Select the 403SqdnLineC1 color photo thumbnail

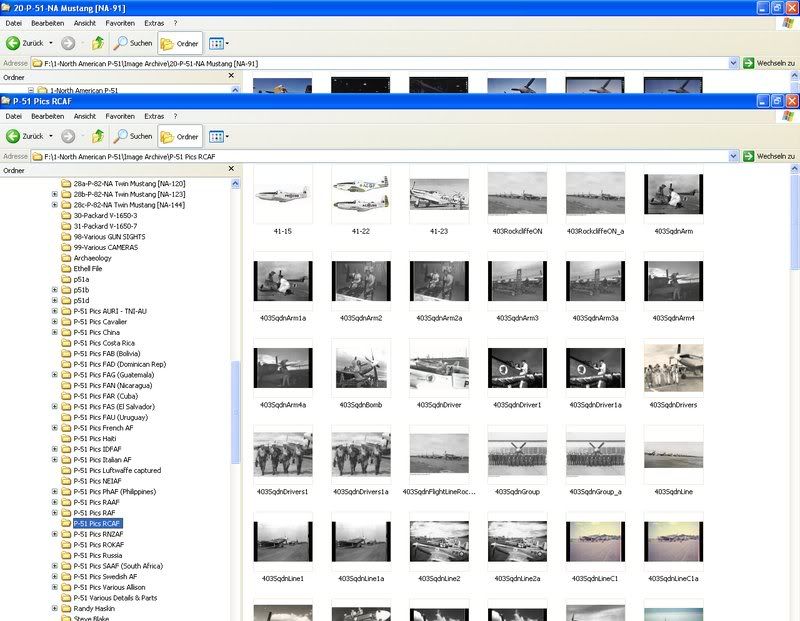pos(595,541)
